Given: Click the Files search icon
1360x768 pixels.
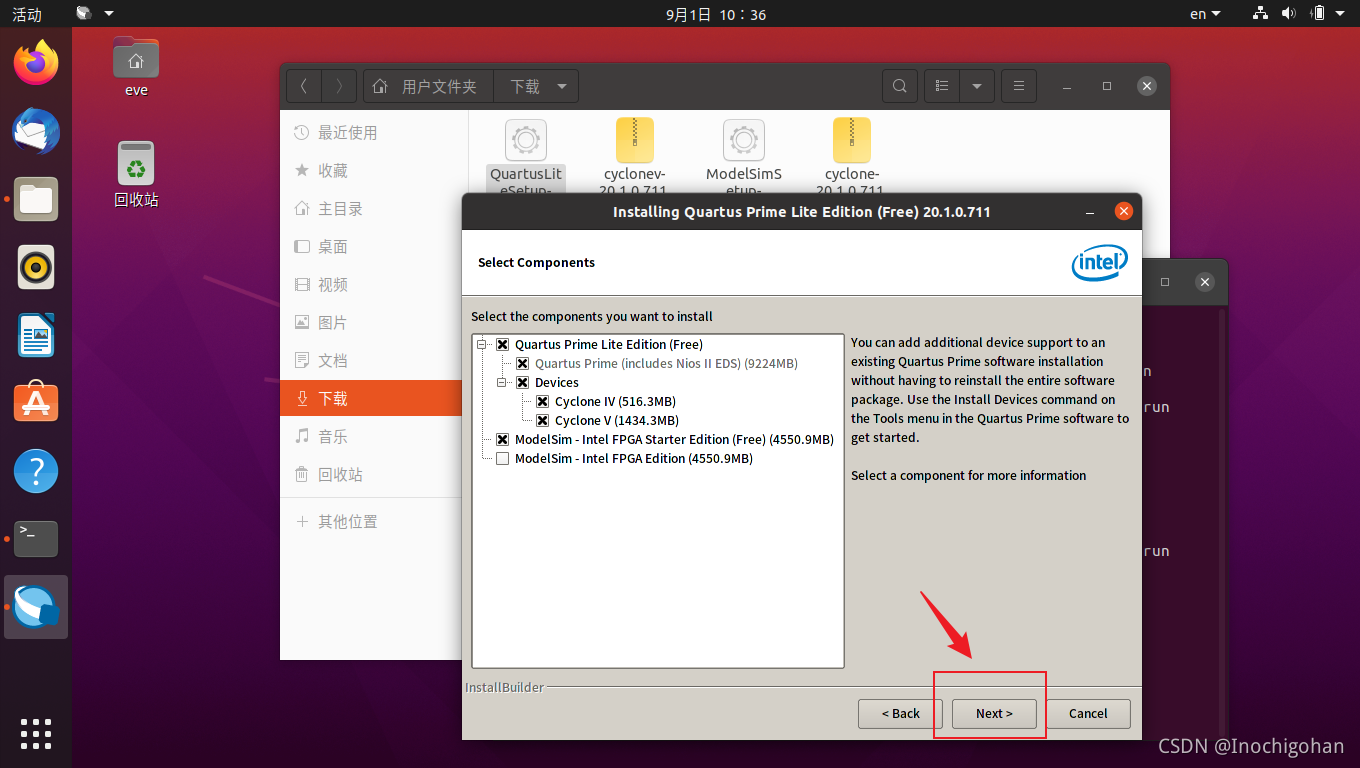Looking at the screenshot, I should [900, 87].
